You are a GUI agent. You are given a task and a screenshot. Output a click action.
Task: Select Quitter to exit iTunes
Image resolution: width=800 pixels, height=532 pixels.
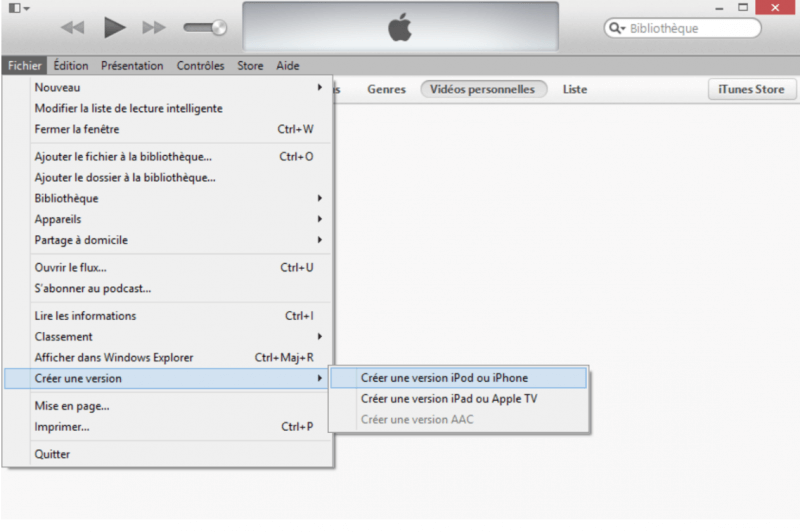pyautogui.click(x=167, y=454)
